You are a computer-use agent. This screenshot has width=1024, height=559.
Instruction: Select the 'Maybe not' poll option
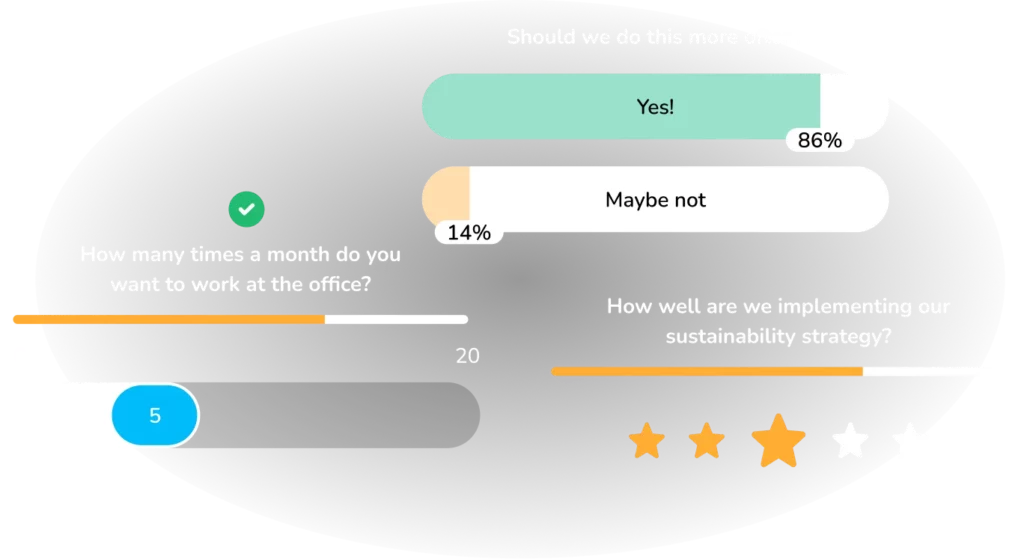655,199
